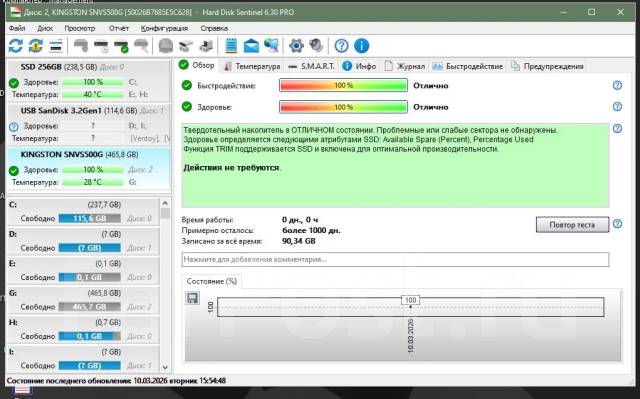
Task: Click the partition list scroll down arrow
Action: click(165, 367)
